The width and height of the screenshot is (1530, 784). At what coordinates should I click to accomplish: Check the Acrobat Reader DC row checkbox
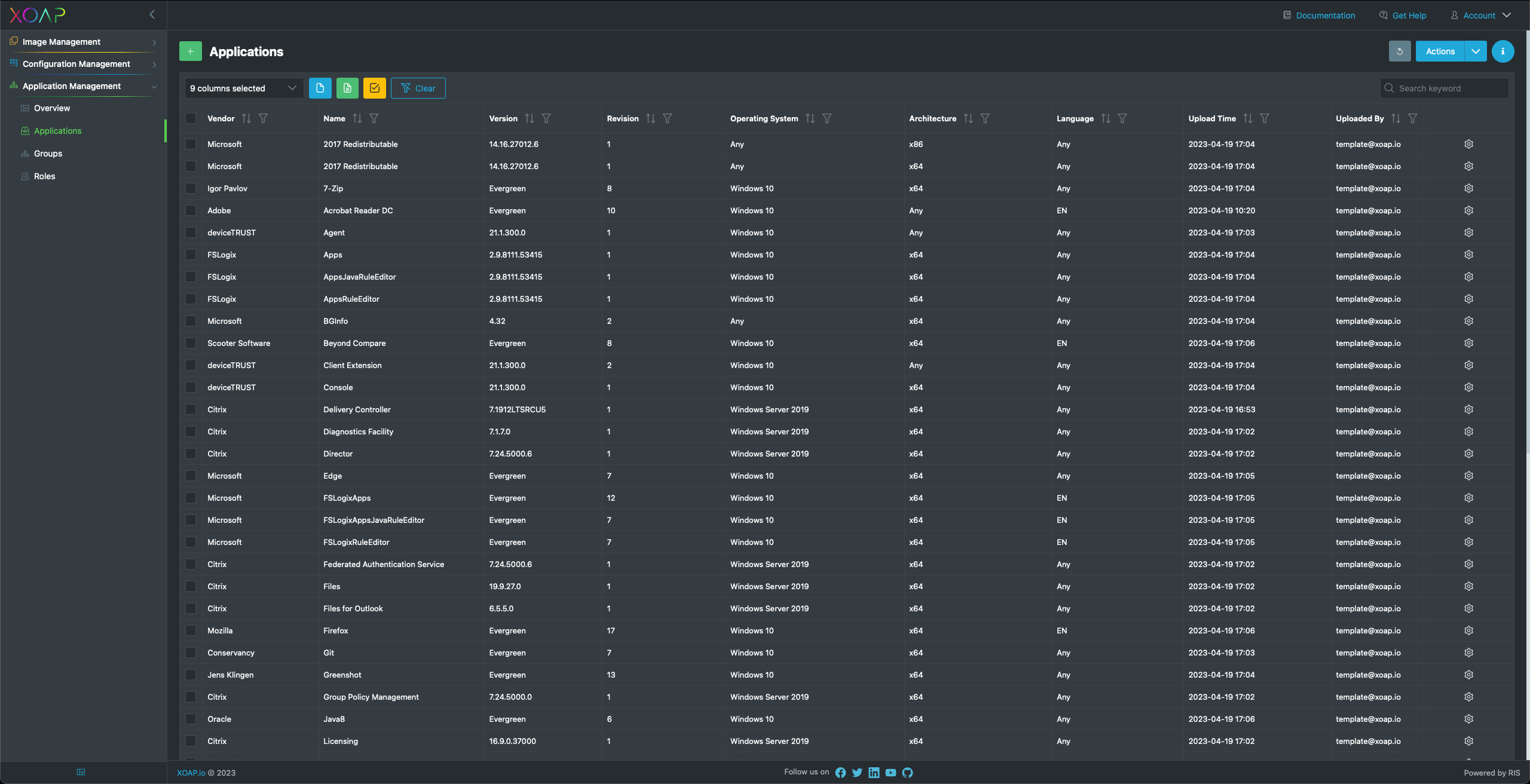[191, 210]
